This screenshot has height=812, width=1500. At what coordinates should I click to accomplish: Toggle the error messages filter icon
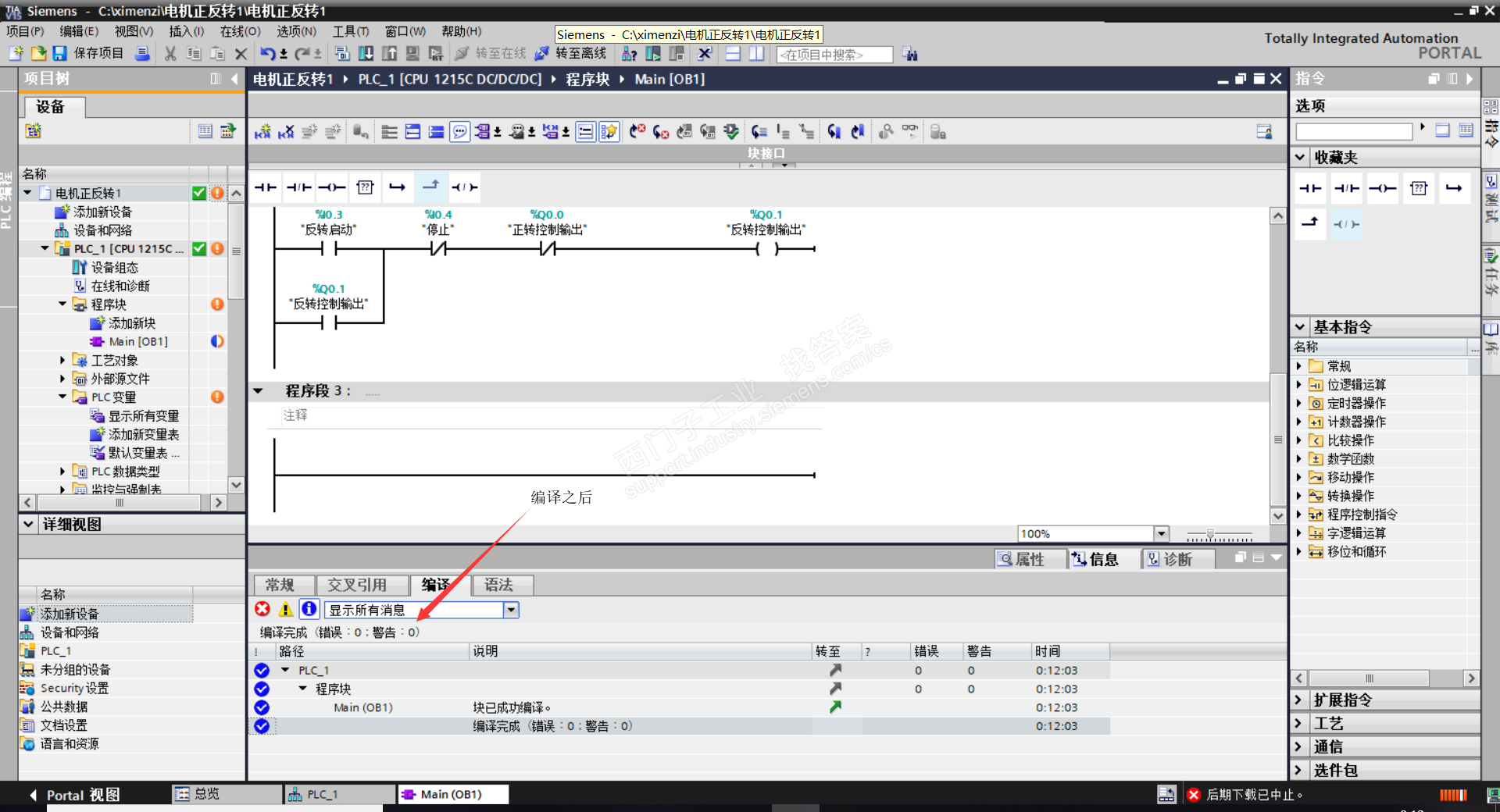pyautogui.click(x=262, y=609)
